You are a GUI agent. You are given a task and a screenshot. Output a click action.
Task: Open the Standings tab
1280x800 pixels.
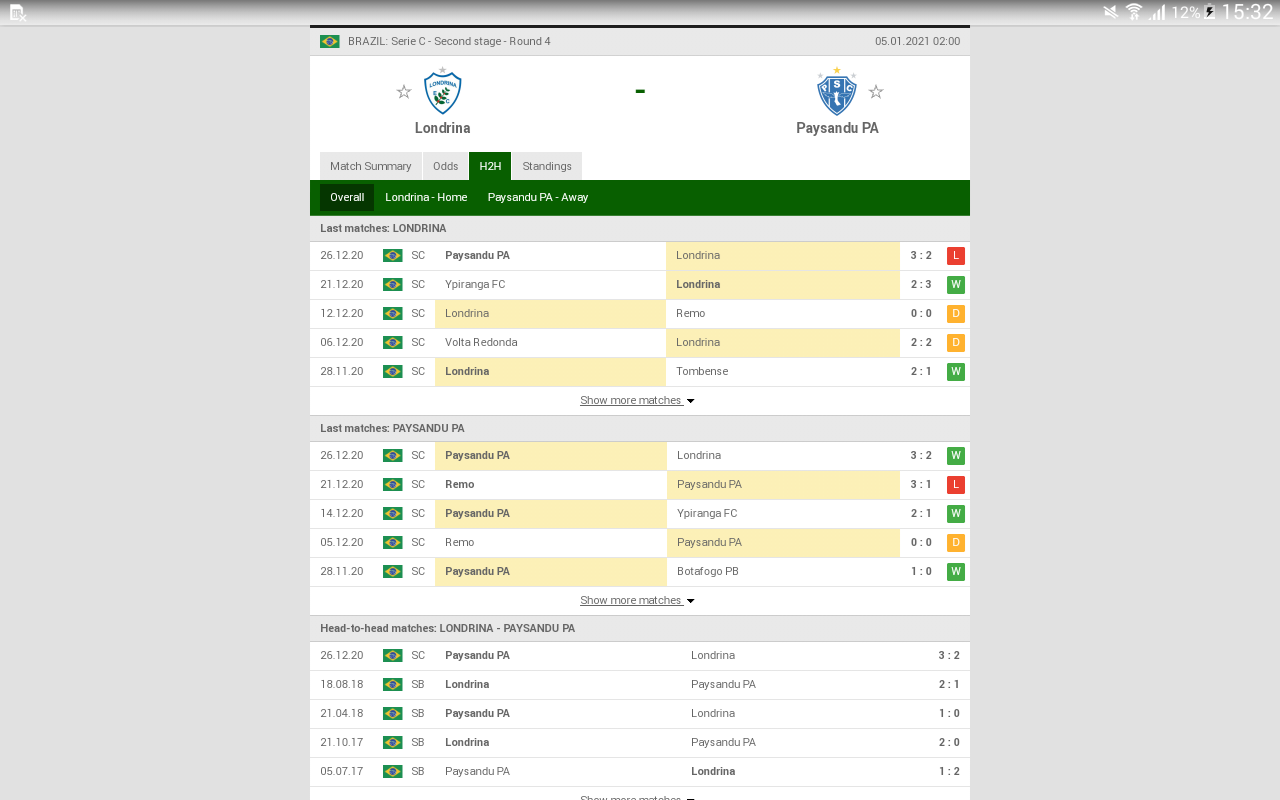tap(547, 166)
